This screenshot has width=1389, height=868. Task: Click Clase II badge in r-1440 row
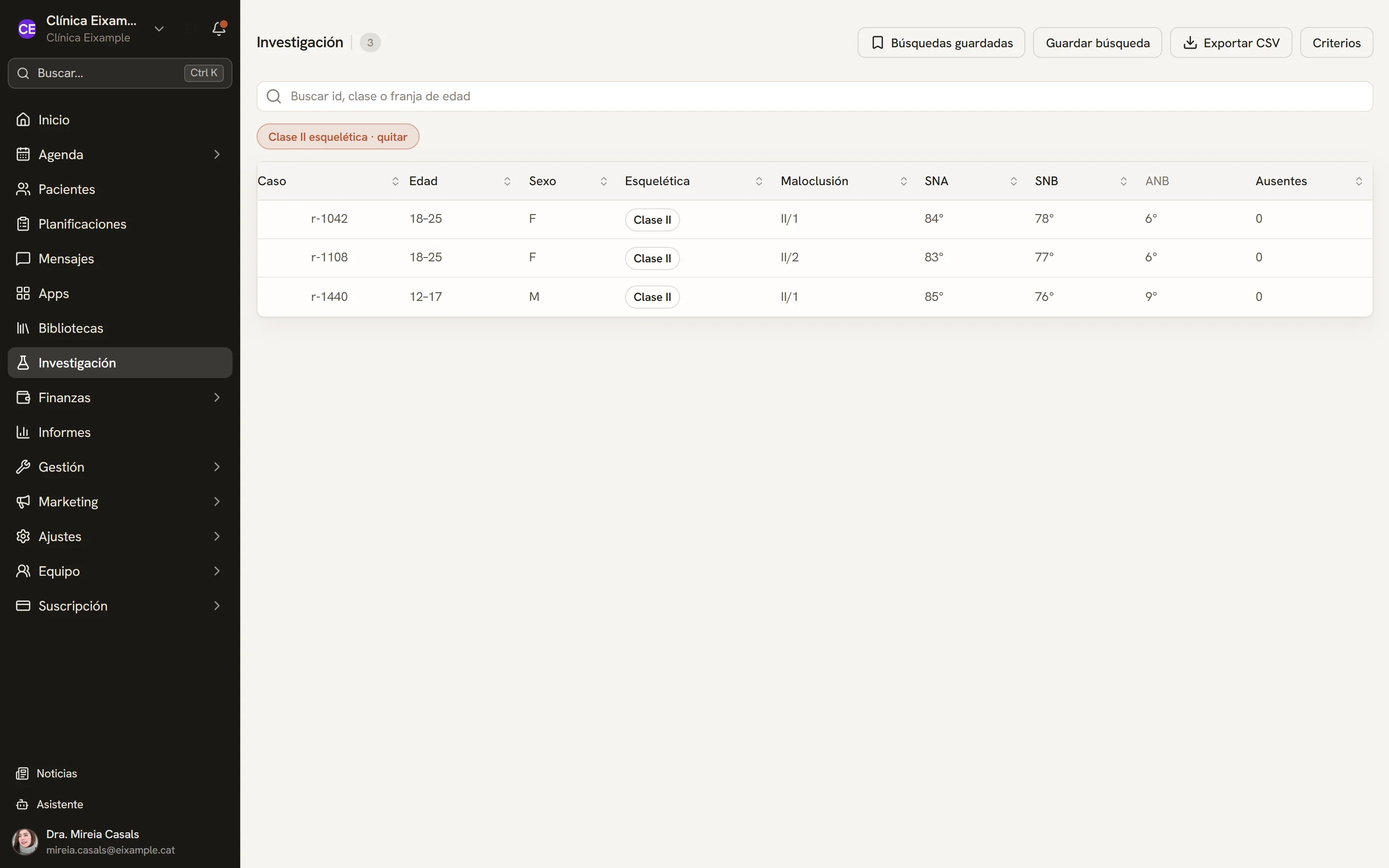click(652, 297)
